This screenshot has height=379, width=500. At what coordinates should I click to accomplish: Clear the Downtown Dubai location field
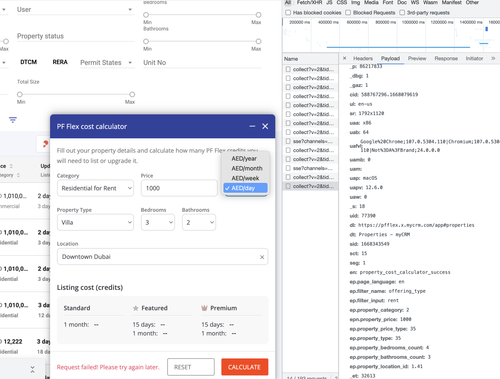262,257
